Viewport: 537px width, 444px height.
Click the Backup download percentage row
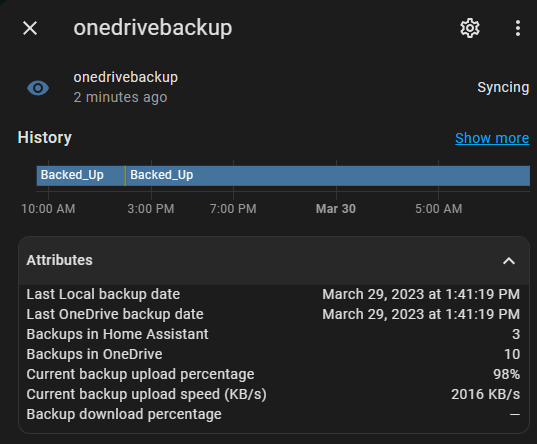273,414
